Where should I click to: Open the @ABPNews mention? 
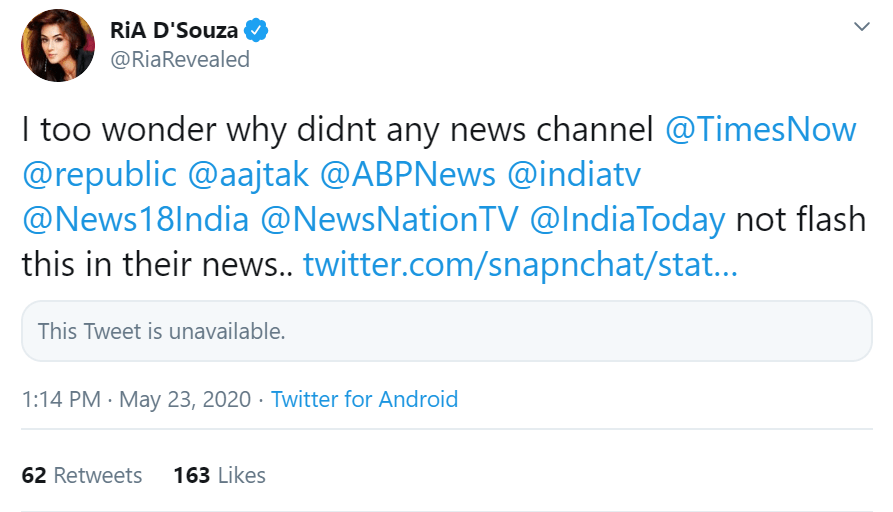click(x=408, y=175)
